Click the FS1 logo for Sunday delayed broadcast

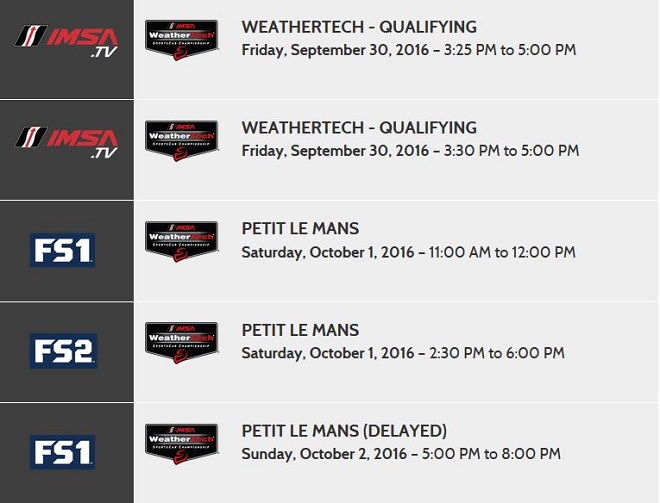(62, 450)
